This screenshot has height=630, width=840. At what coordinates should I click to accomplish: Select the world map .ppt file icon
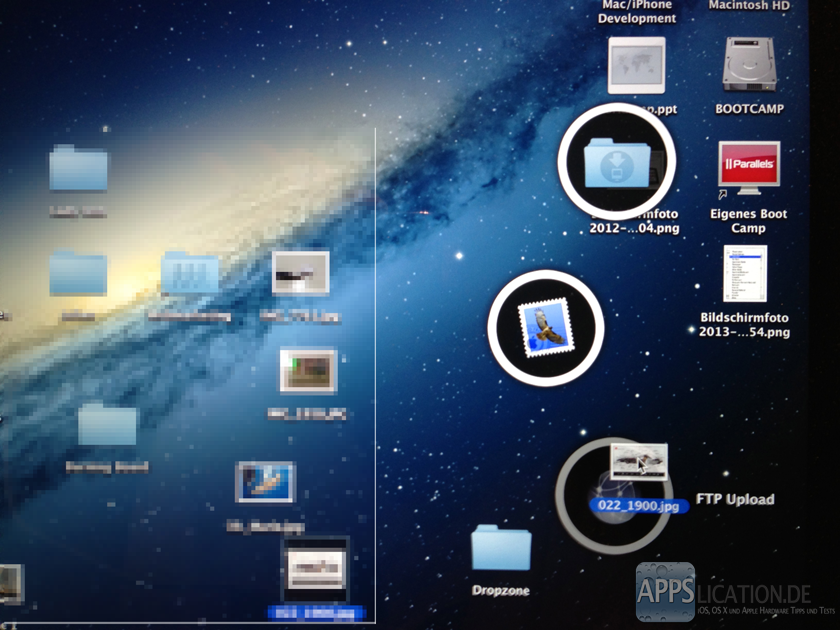(x=636, y=65)
